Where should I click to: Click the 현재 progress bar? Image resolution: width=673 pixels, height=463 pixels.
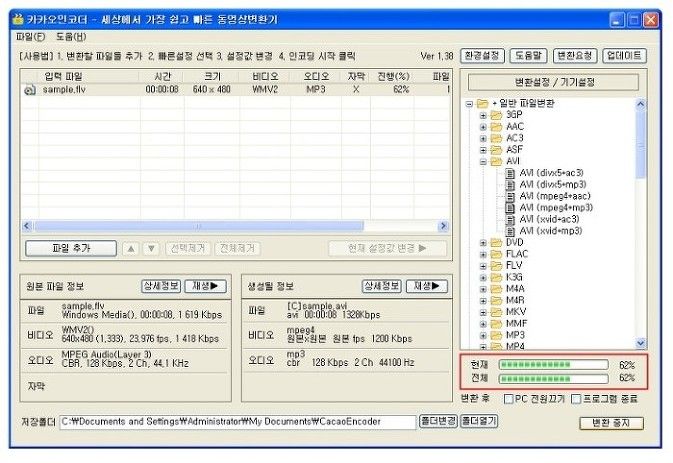(x=553, y=365)
